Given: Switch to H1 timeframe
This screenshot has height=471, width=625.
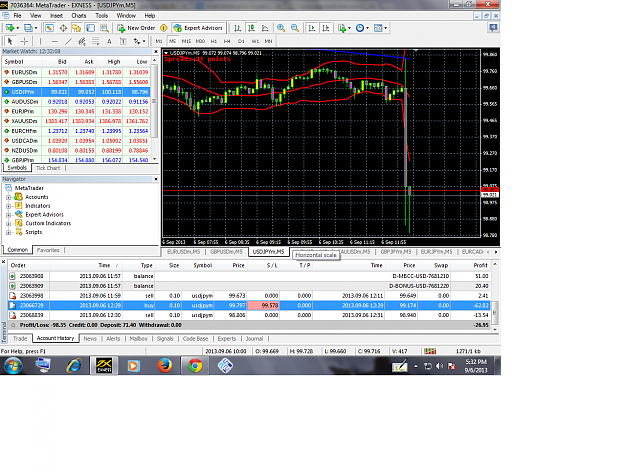Looking at the screenshot, I should coord(214,41).
